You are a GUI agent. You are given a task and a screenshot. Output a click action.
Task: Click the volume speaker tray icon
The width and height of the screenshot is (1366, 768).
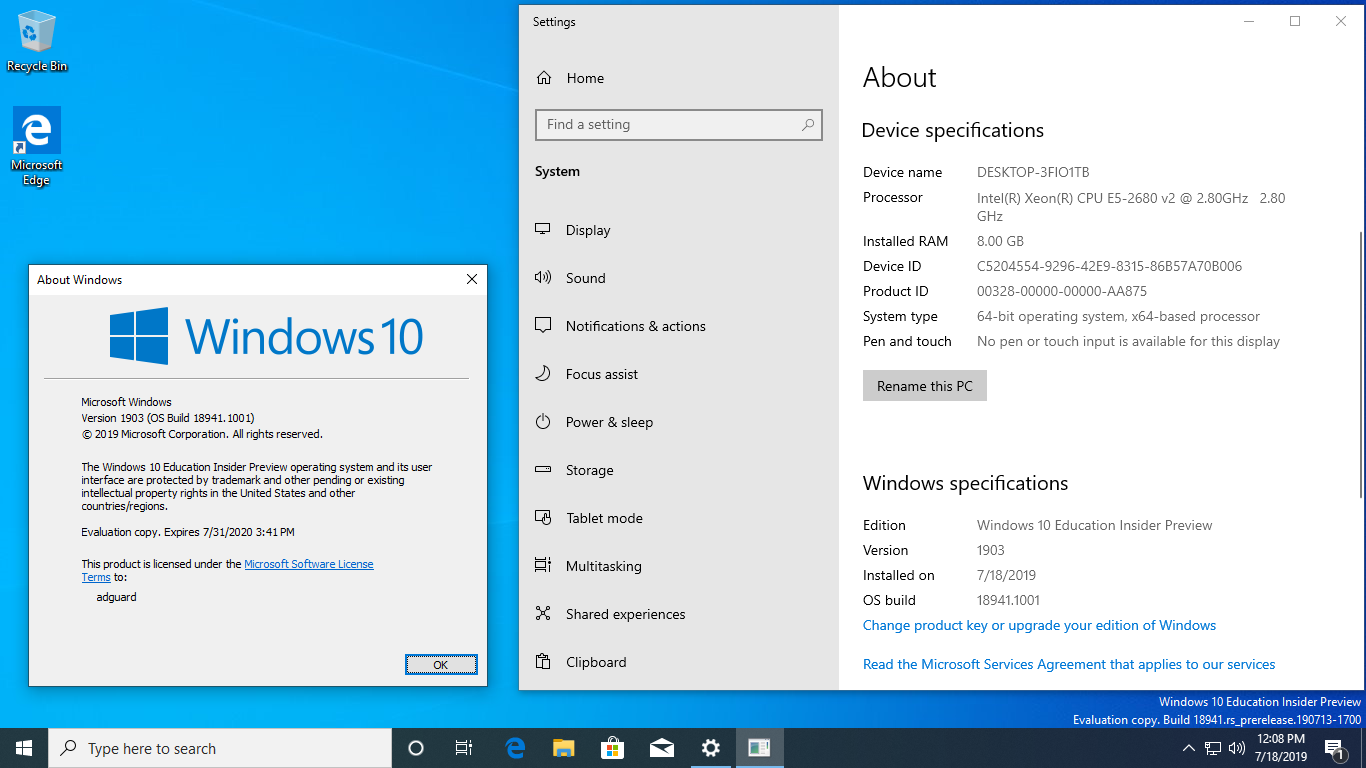1237,748
